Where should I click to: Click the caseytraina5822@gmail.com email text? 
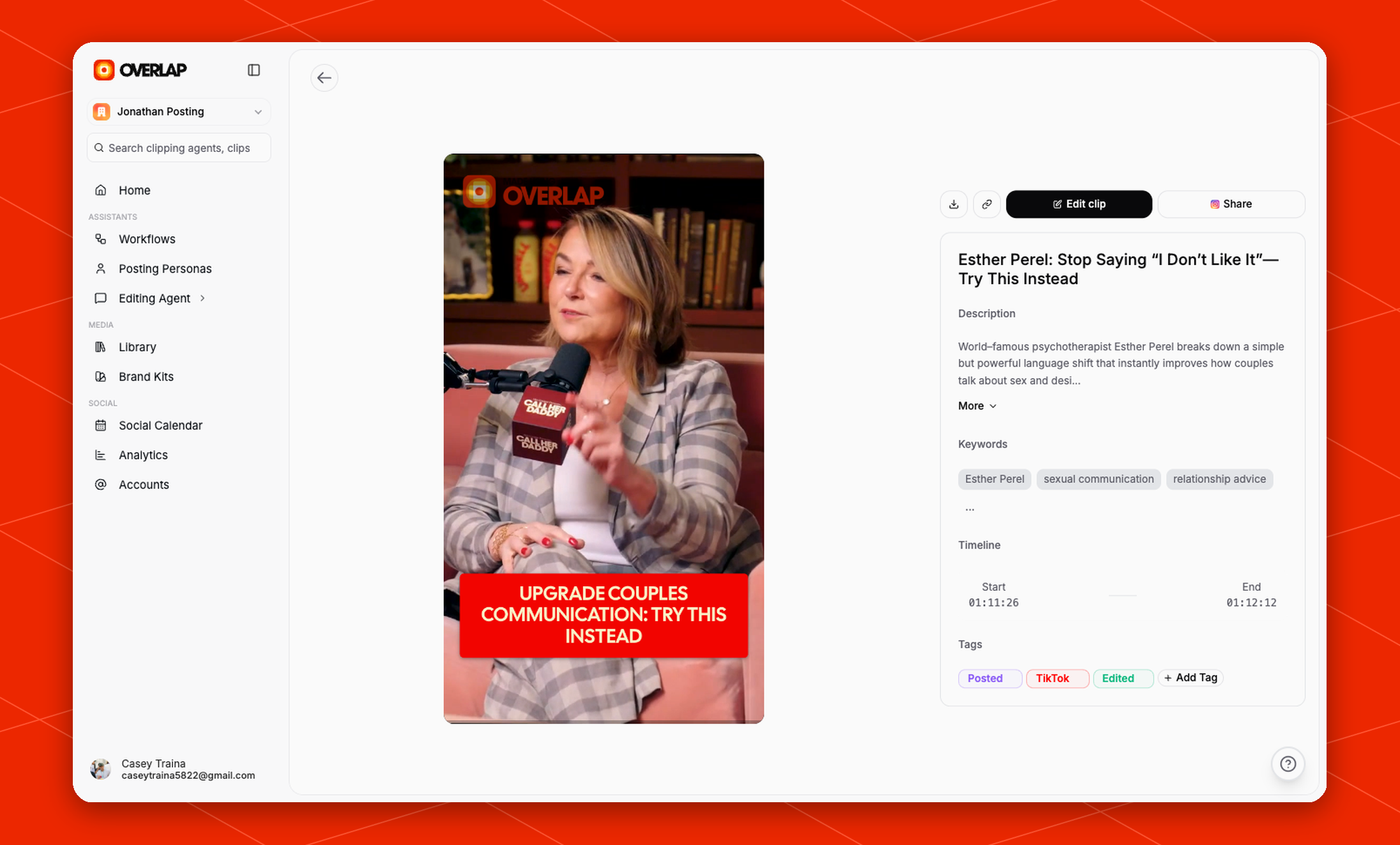(x=188, y=775)
